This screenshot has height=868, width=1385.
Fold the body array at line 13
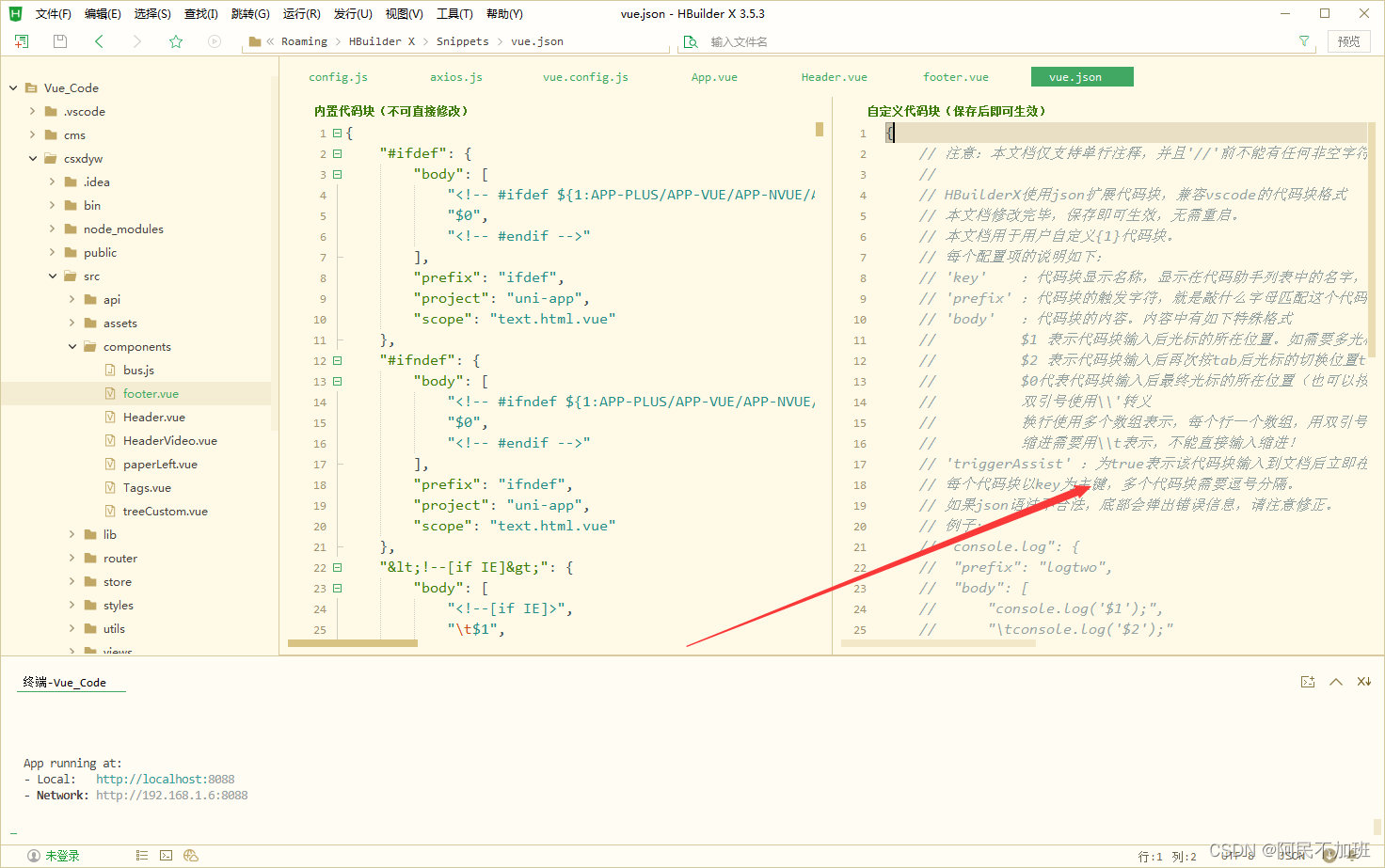coord(337,382)
